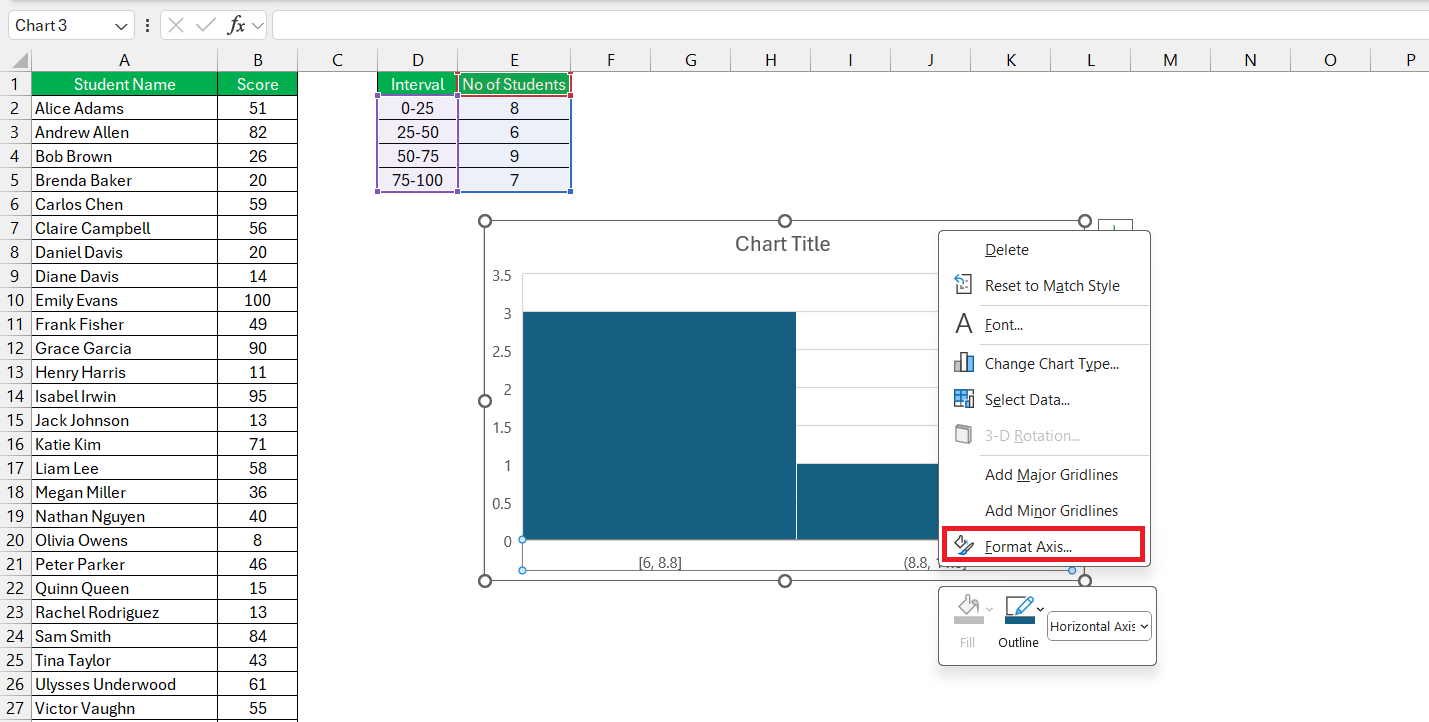This screenshot has width=1429, height=722.
Task: Select the Andrew Allen cell
Action: coord(124,132)
